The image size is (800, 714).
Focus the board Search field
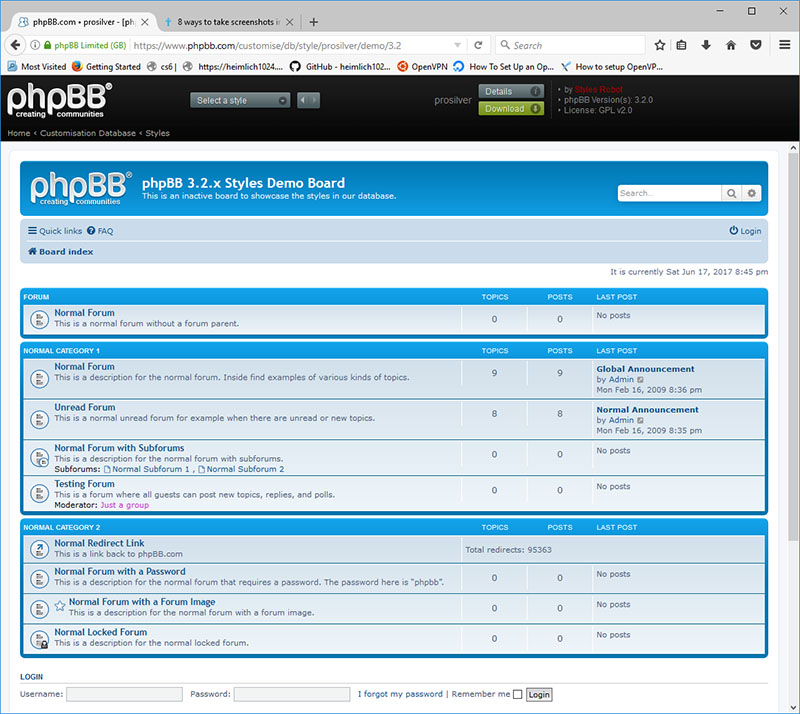point(669,193)
